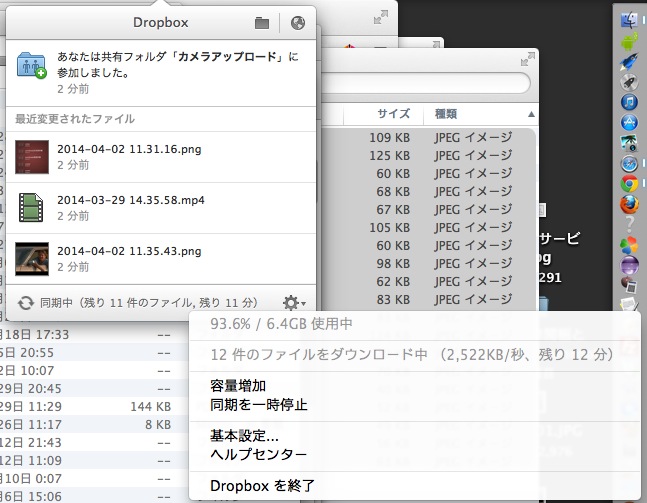Sort Finder list by サイズ column
The width and height of the screenshot is (647, 503).
click(x=393, y=113)
